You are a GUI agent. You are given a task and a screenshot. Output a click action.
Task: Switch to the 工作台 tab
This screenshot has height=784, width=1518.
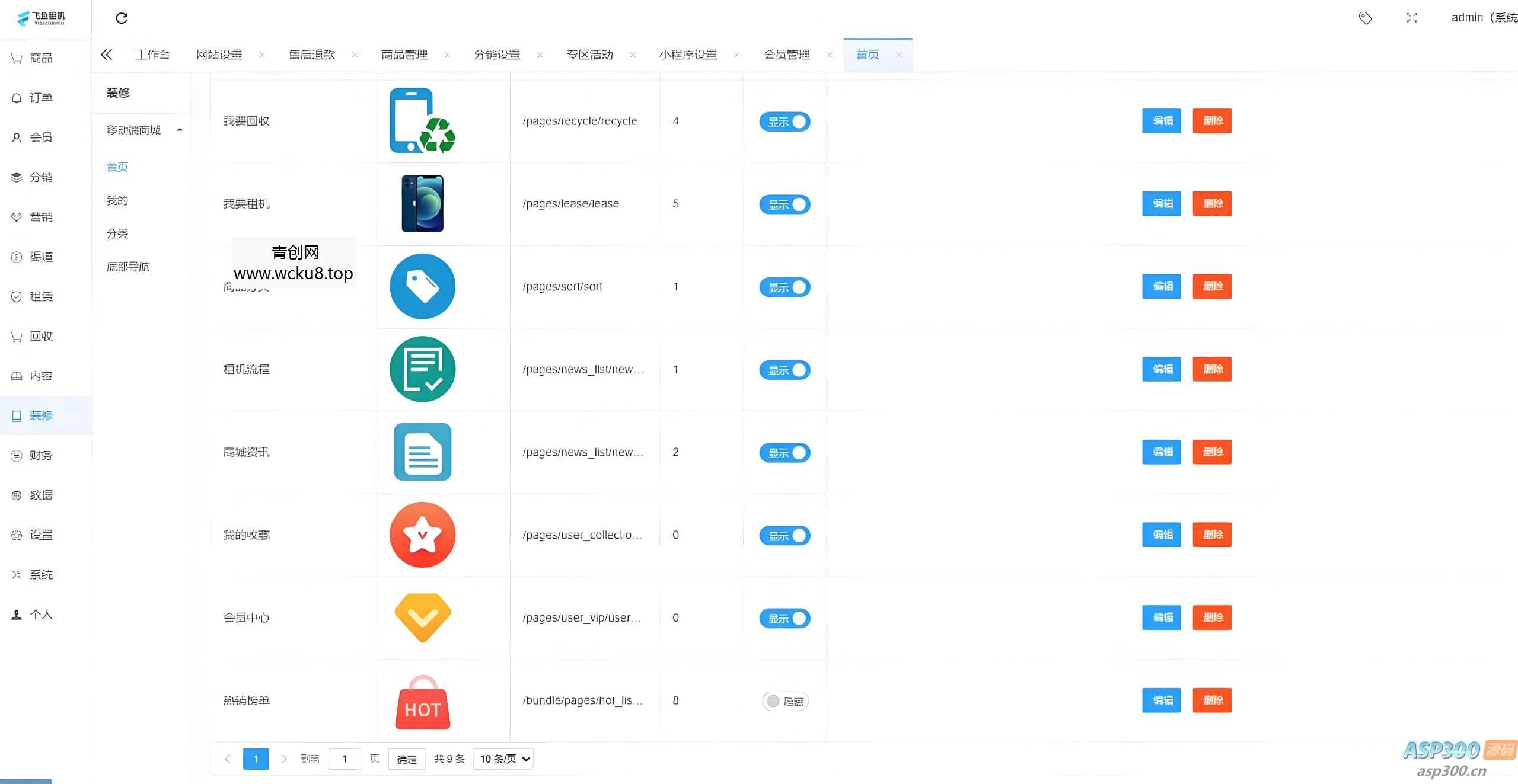tap(153, 54)
